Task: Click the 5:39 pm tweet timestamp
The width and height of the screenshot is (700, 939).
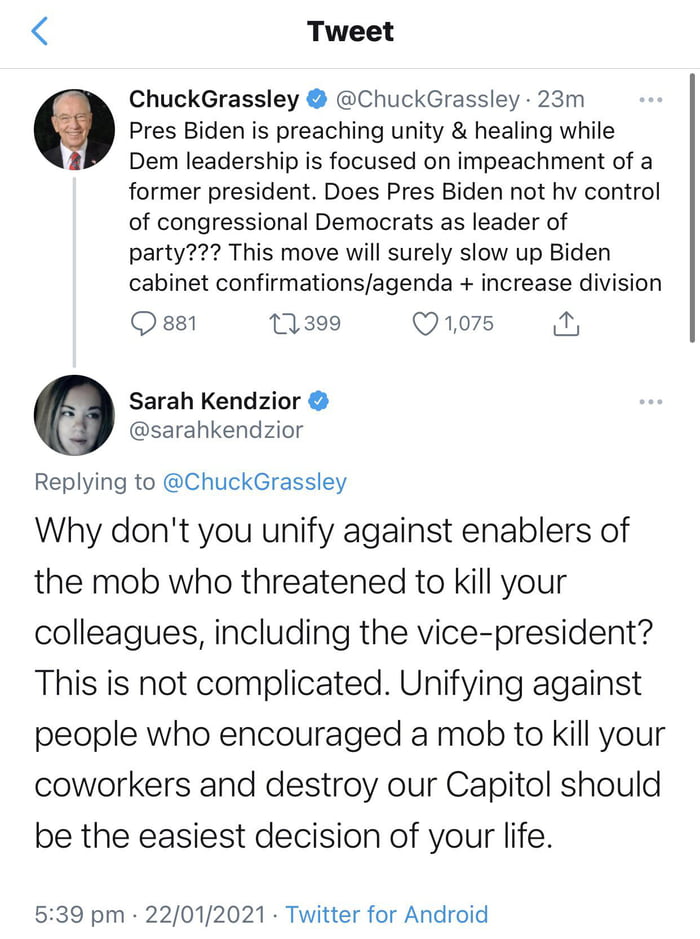Action: 80,914
